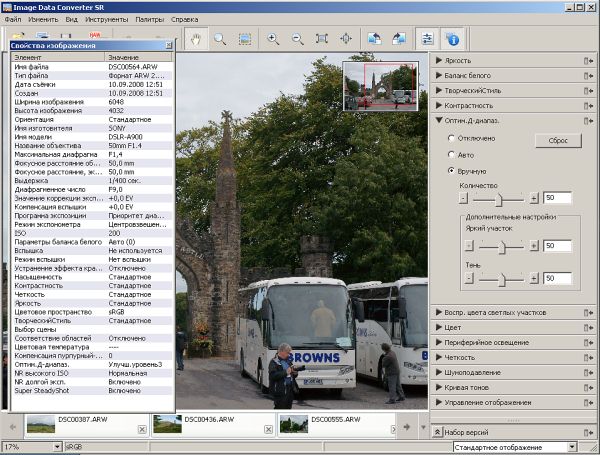The height and width of the screenshot is (455, 600).
Task: Click the pin icon on Периферийное освещение row
Action: pos(589,342)
